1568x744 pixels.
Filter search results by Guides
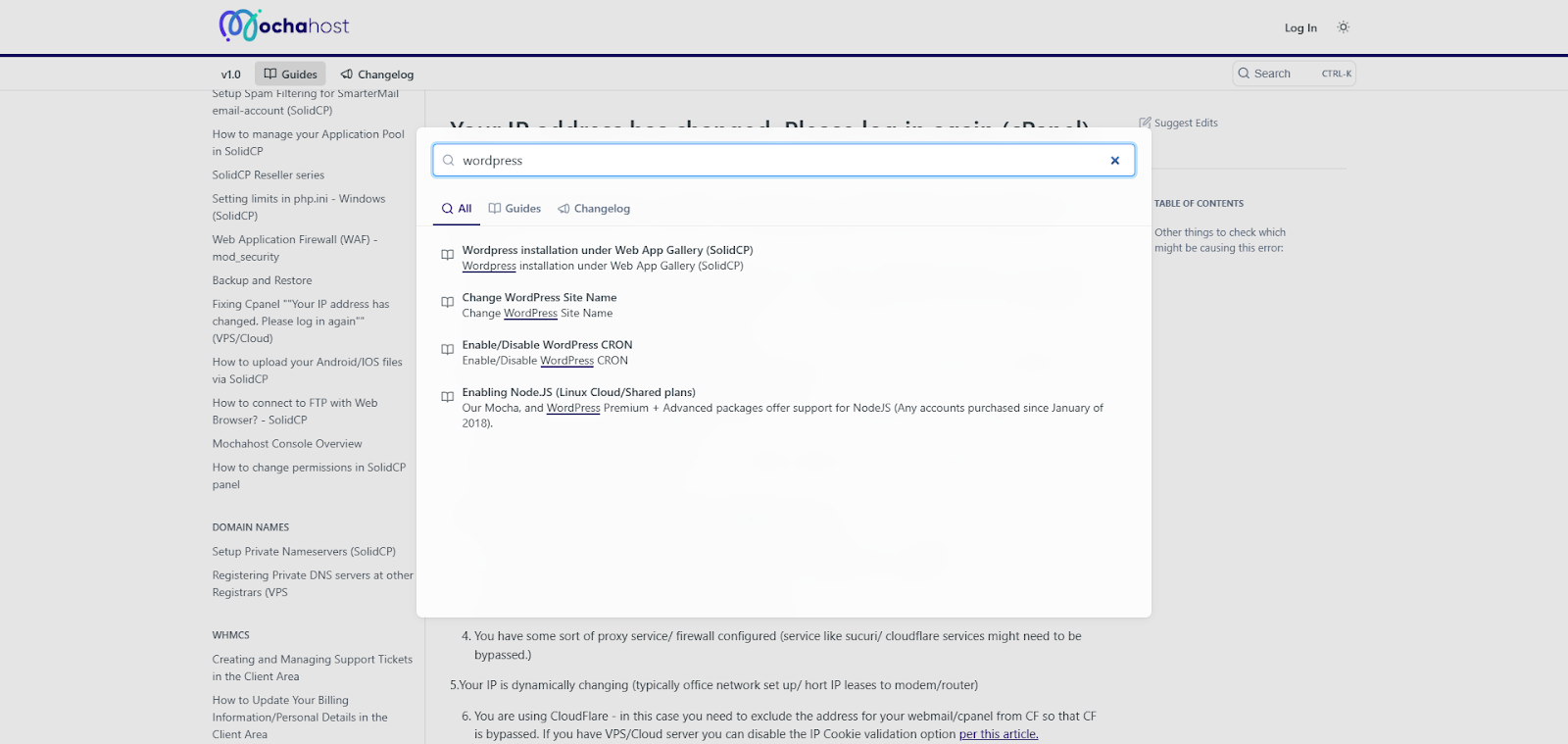coord(514,209)
